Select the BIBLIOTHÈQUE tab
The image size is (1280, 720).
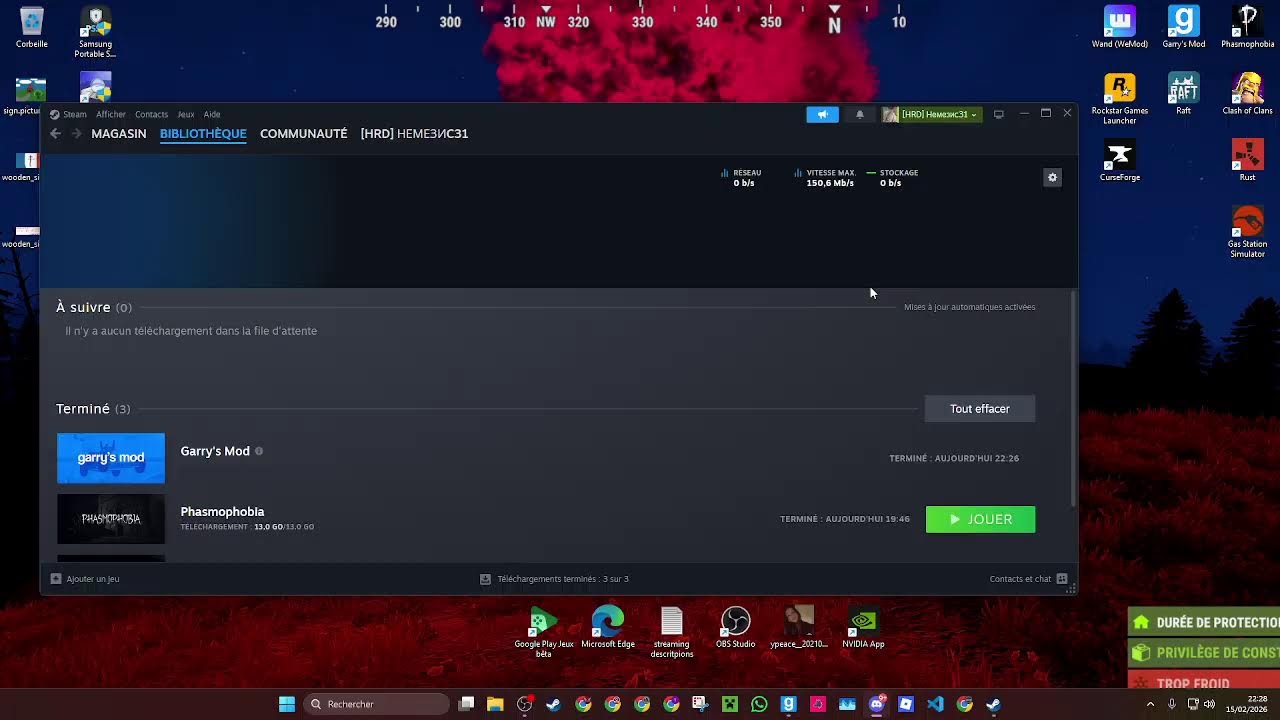[203, 133]
